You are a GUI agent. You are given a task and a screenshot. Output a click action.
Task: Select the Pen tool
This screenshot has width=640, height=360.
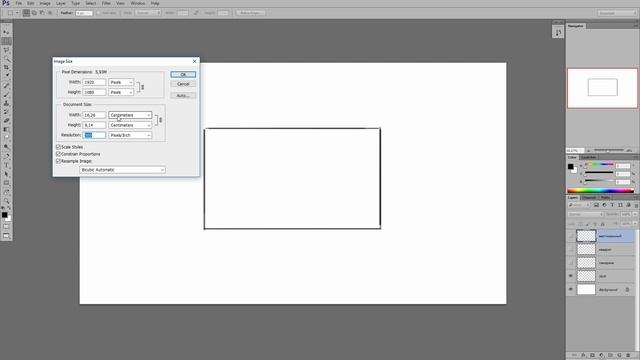click(6, 156)
